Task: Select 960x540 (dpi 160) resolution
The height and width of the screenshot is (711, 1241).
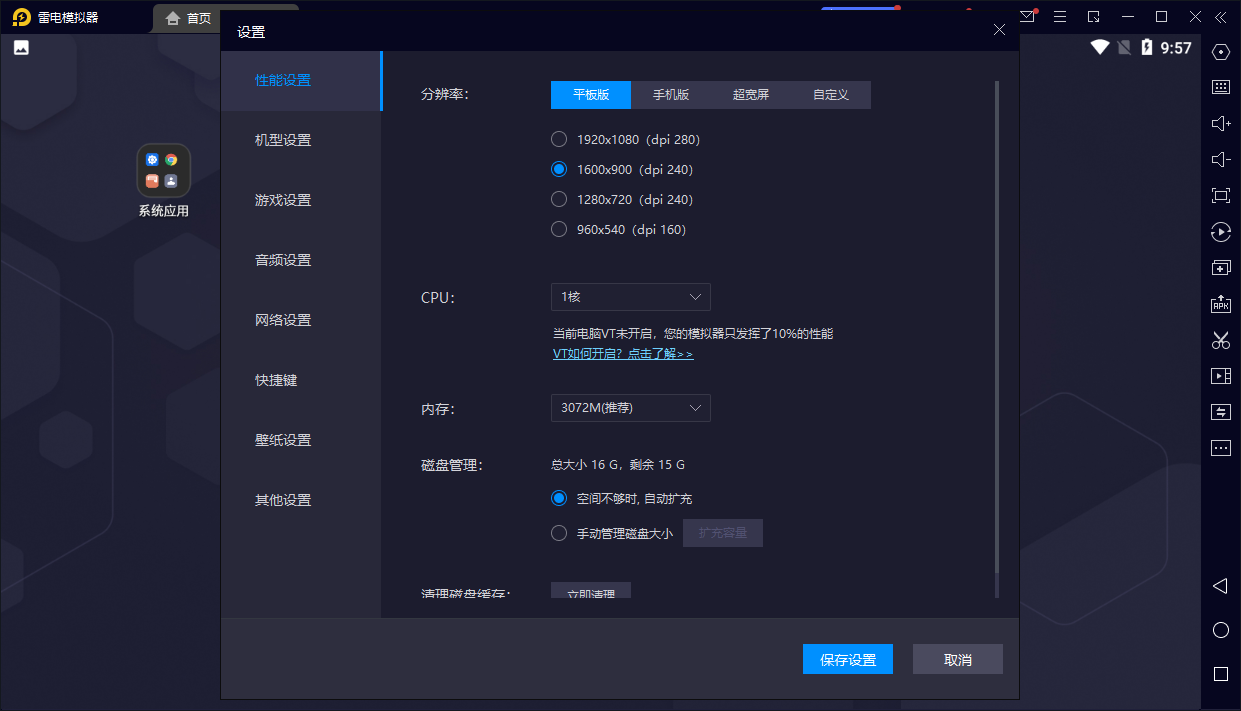Action: coord(559,229)
